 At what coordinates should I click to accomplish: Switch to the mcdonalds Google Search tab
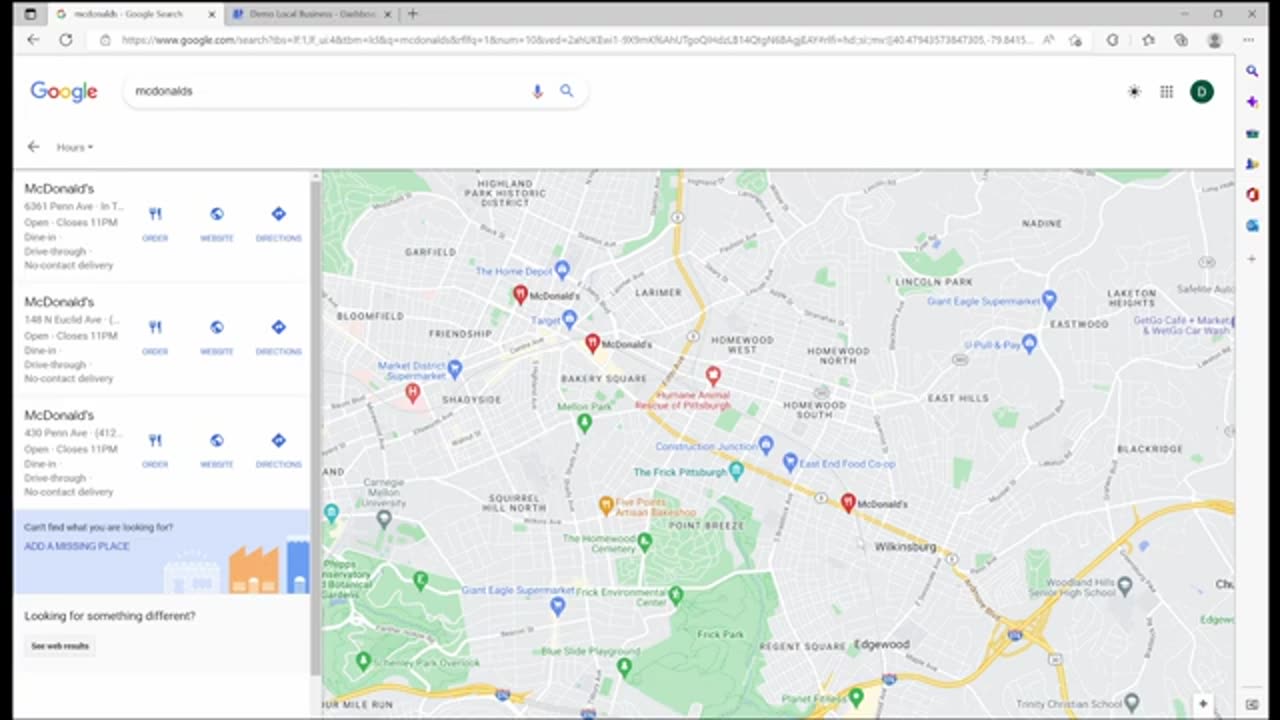click(x=135, y=14)
